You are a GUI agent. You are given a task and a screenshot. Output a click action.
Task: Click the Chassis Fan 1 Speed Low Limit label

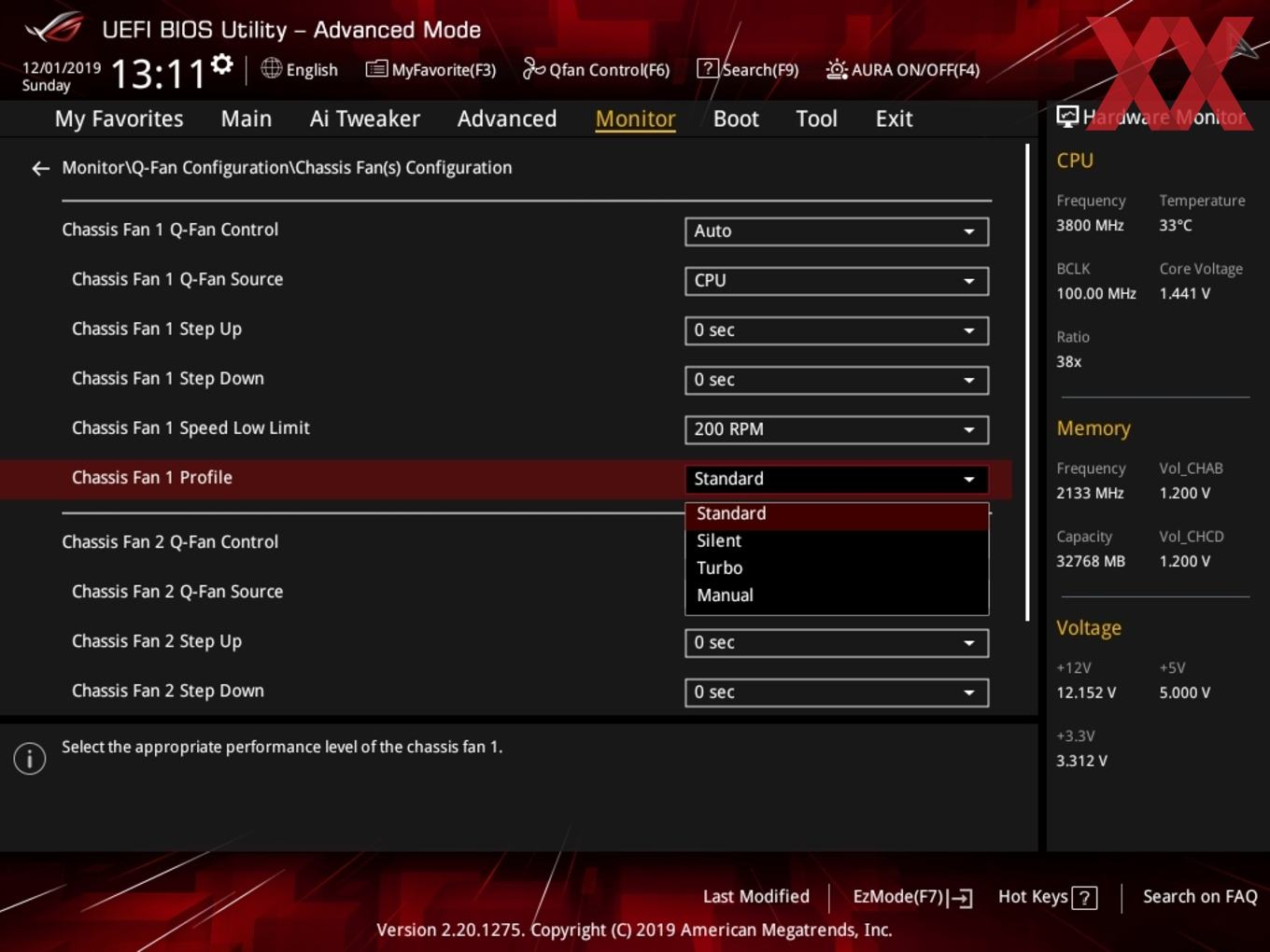point(190,428)
